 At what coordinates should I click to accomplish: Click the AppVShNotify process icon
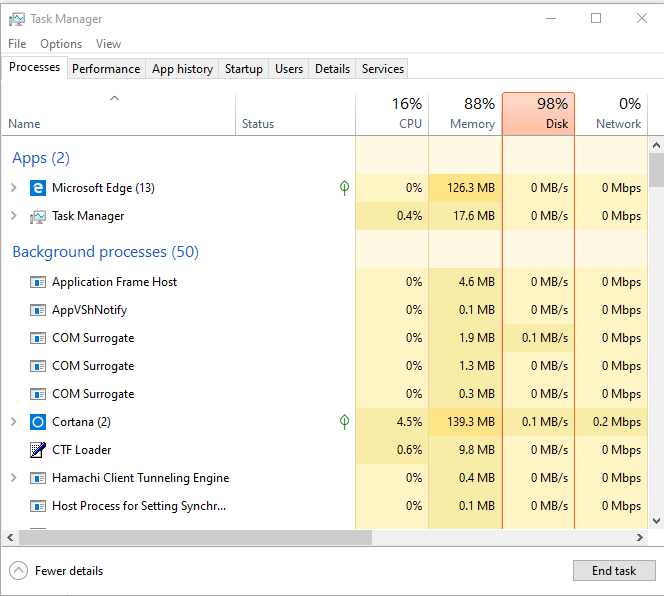(x=38, y=310)
